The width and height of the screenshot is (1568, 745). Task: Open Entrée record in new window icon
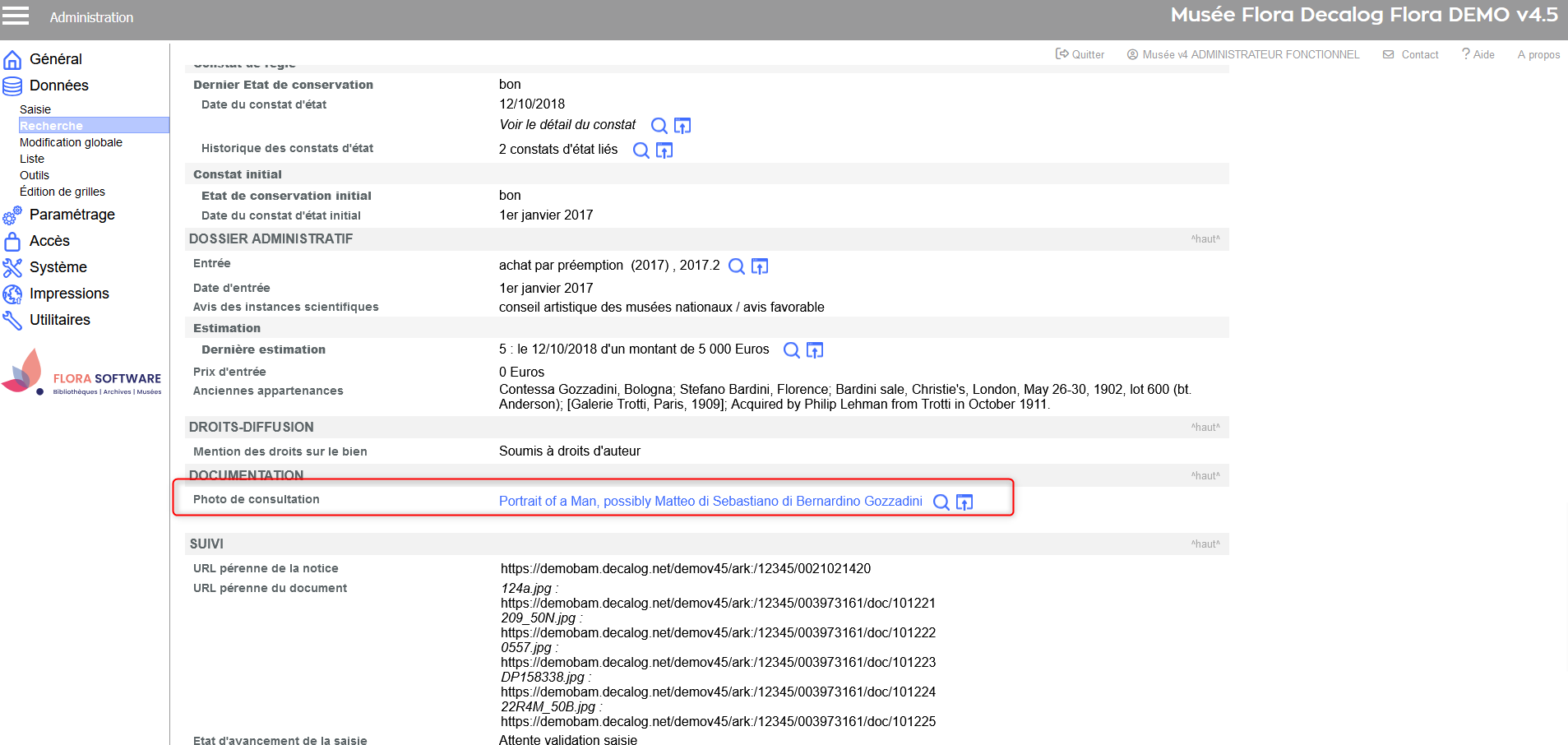[760, 266]
